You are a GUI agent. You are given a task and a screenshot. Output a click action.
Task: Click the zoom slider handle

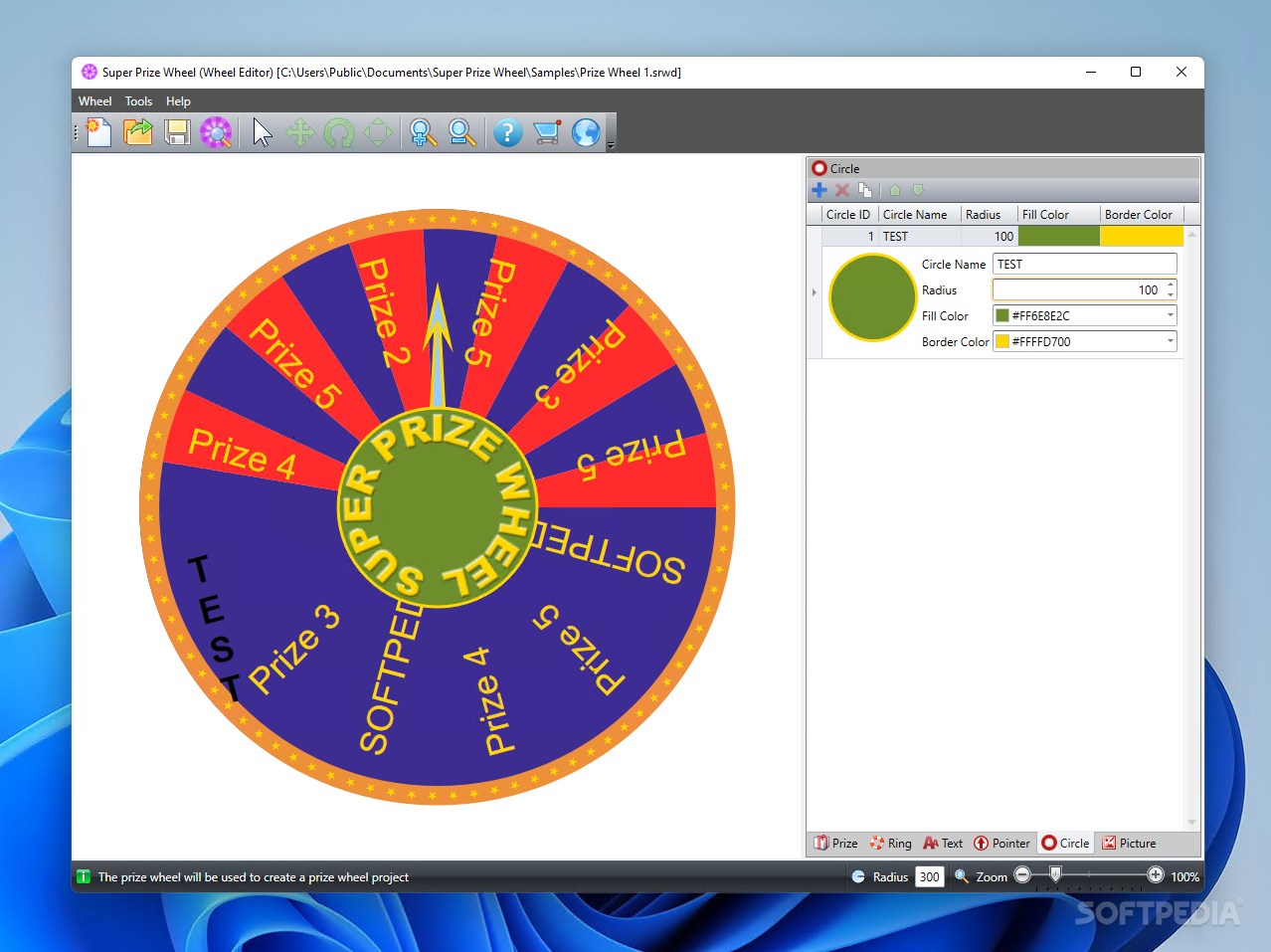pos(1056,874)
